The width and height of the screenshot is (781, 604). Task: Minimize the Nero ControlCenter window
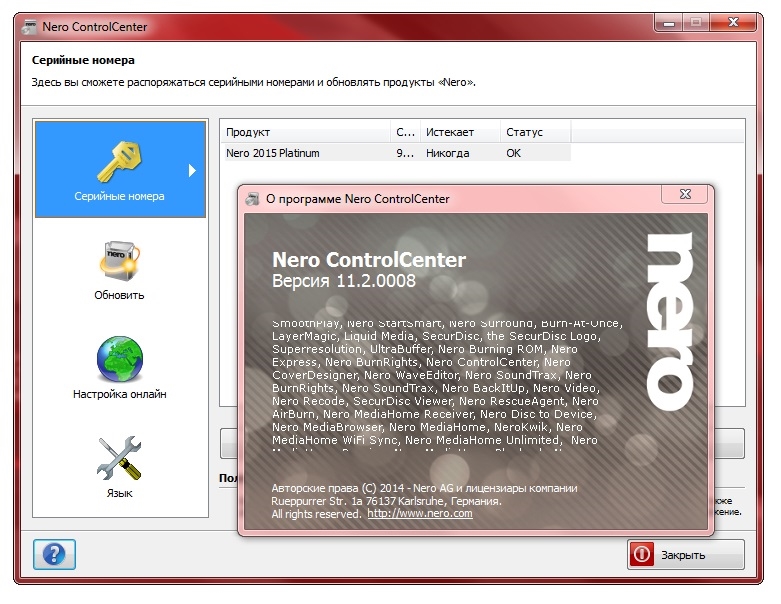click(x=669, y=22)
